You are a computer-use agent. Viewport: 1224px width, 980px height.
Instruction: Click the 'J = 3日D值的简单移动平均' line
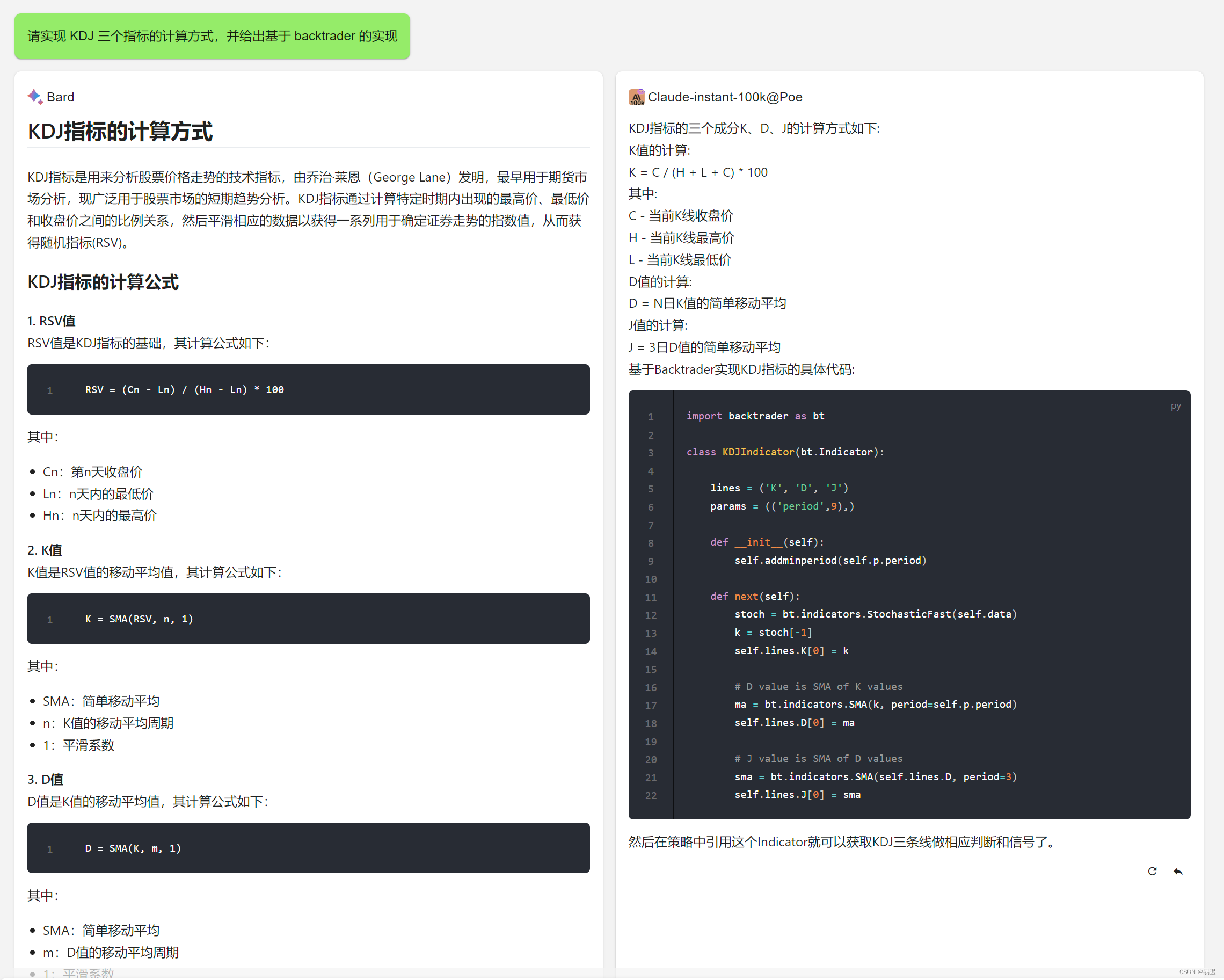(x=704, y=347)
